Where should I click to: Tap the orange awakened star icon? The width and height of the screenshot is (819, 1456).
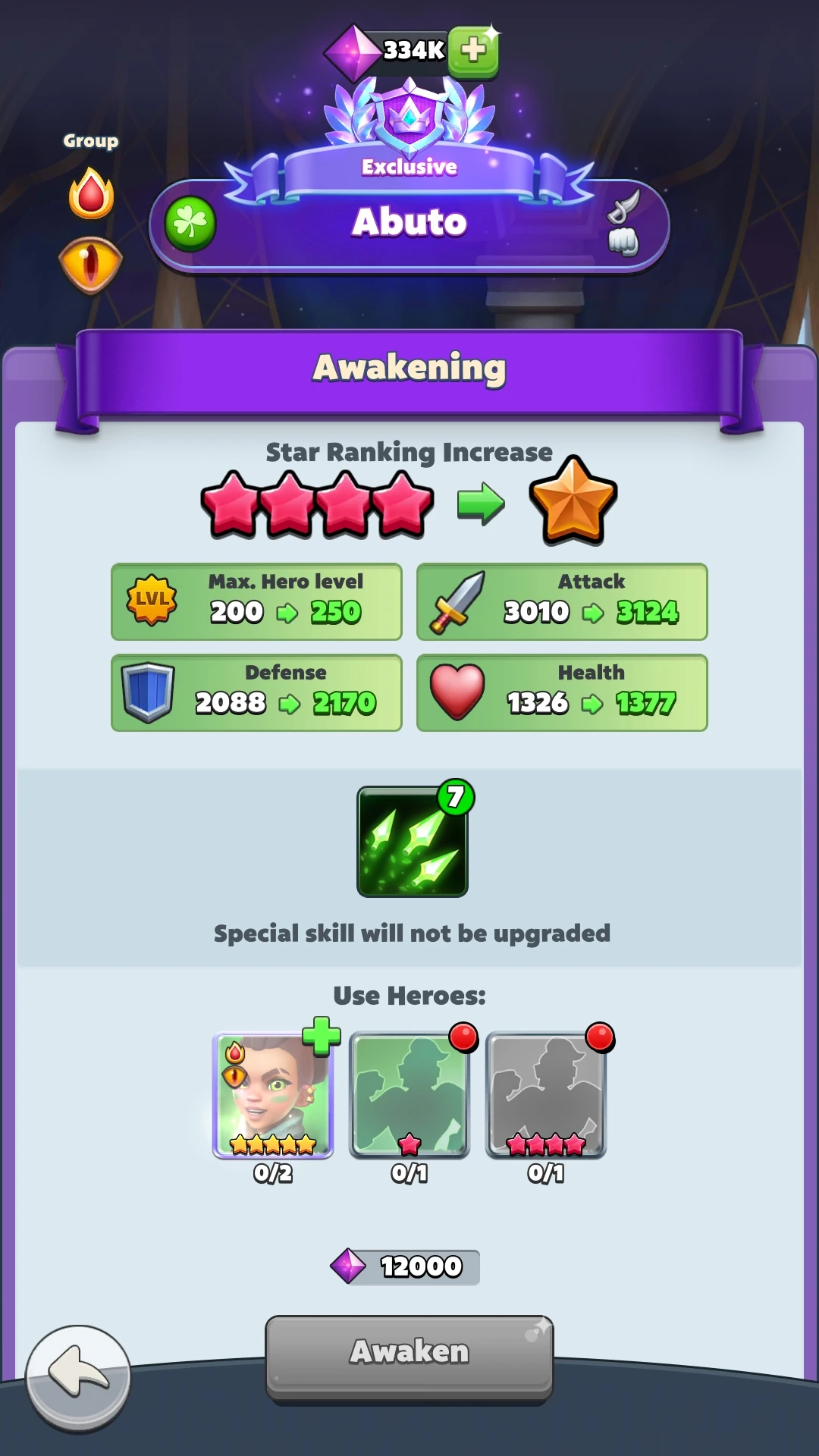[573, 500]
